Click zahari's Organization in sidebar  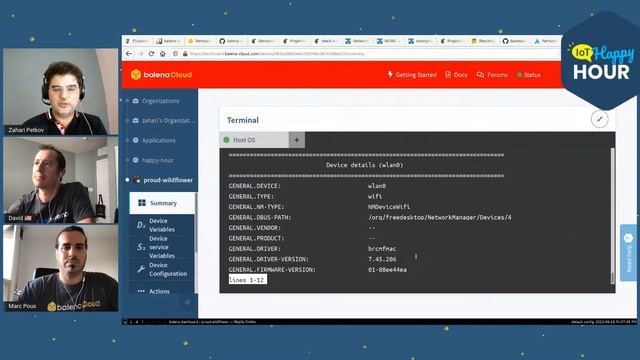point(168,120)
